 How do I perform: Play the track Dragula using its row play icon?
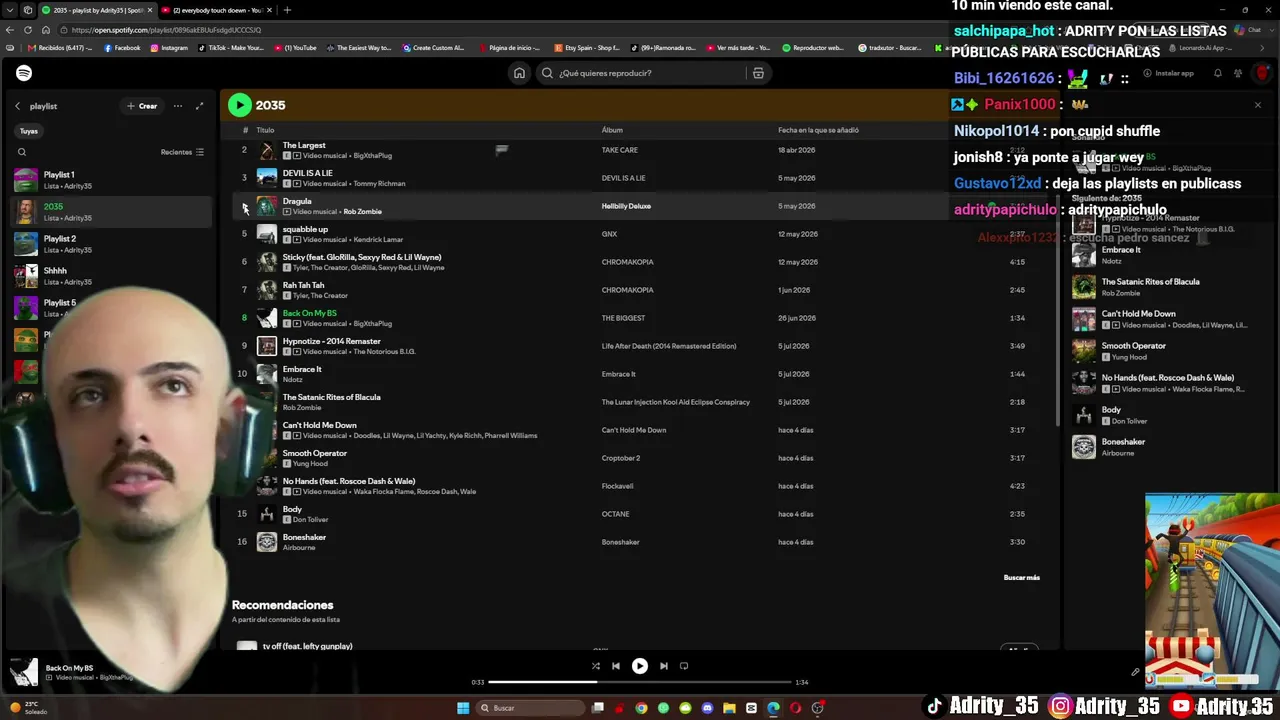245,207
